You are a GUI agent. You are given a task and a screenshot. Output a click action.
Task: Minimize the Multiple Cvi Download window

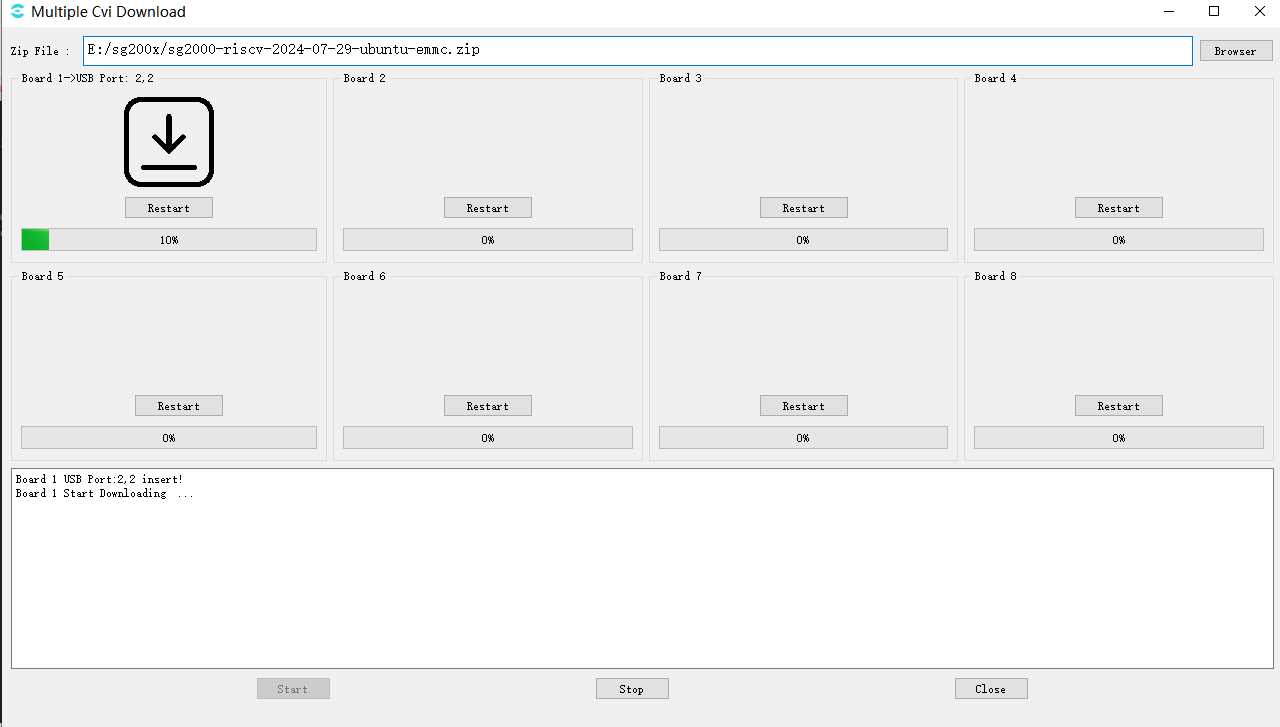click(1168, 12)
